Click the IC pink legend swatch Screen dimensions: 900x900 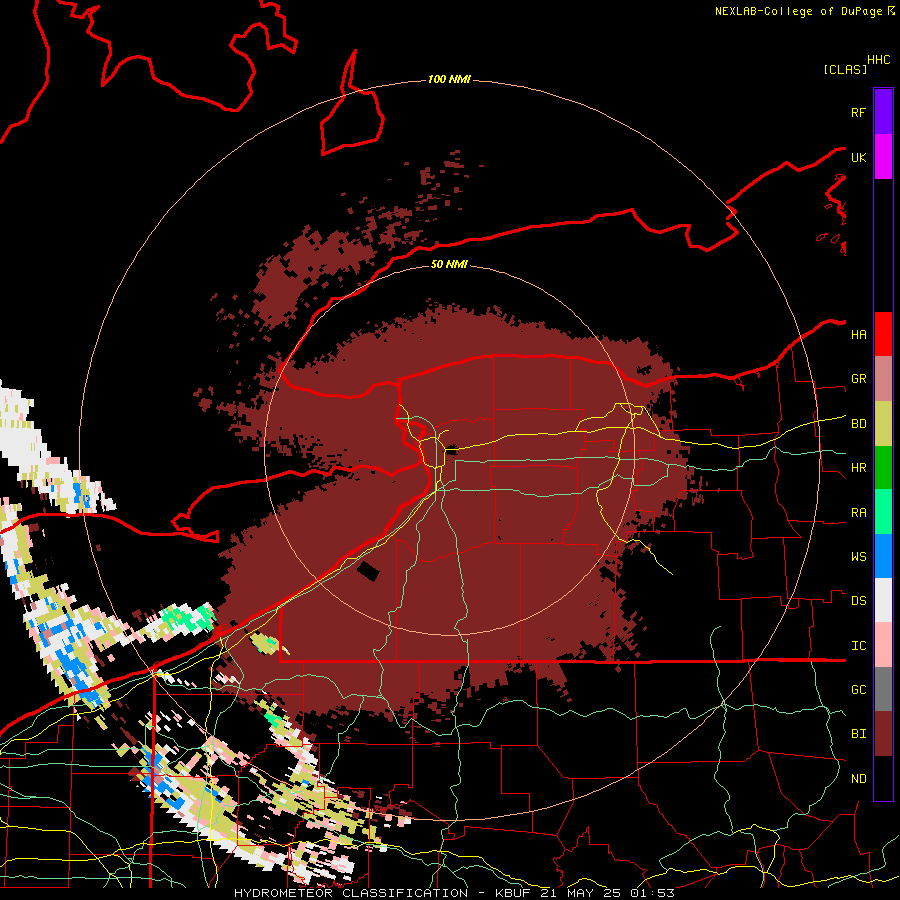click(x=883, y=645)
